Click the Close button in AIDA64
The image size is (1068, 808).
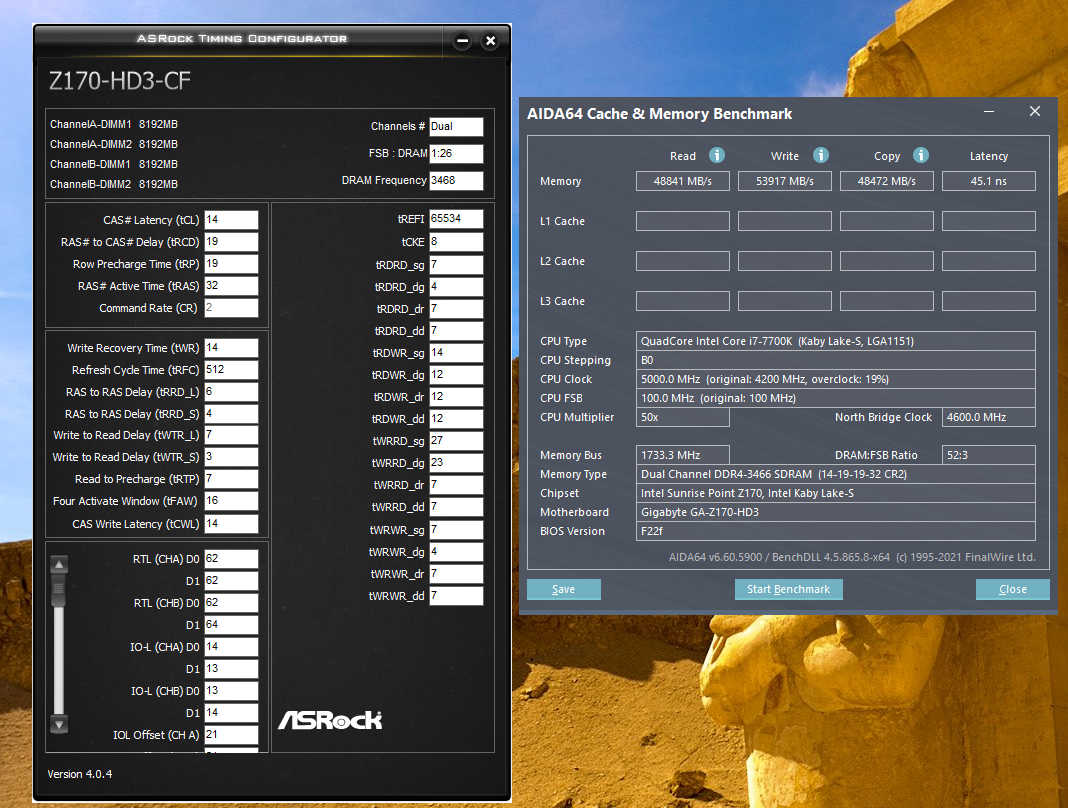click(1013, 589)
